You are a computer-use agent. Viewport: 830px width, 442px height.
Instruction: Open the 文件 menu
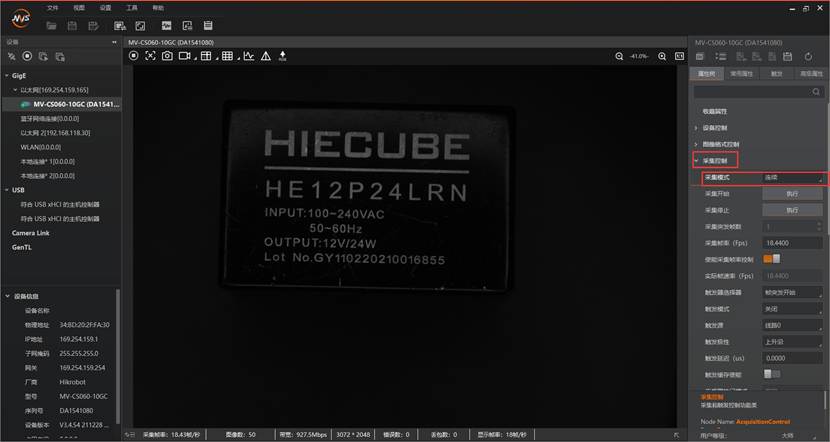click(x=52, y=7)
